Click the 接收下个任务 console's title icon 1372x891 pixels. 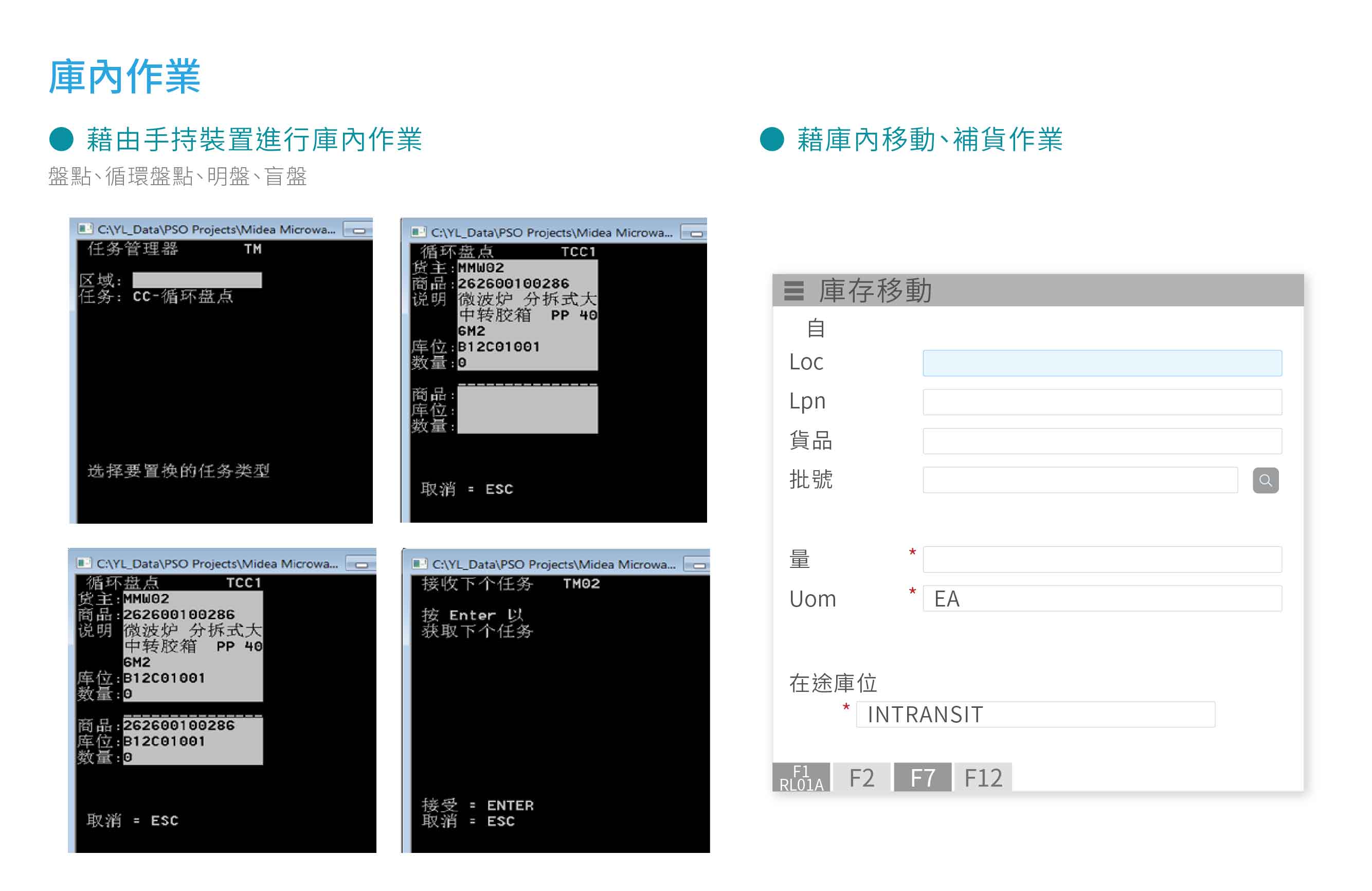[420, 564]
